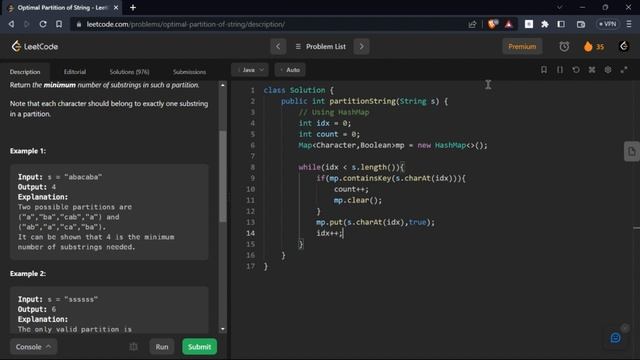Click the '// Using HashMap' comment
Screen dimensions: 640x360
pyautogui.click(x=333, y=112)
